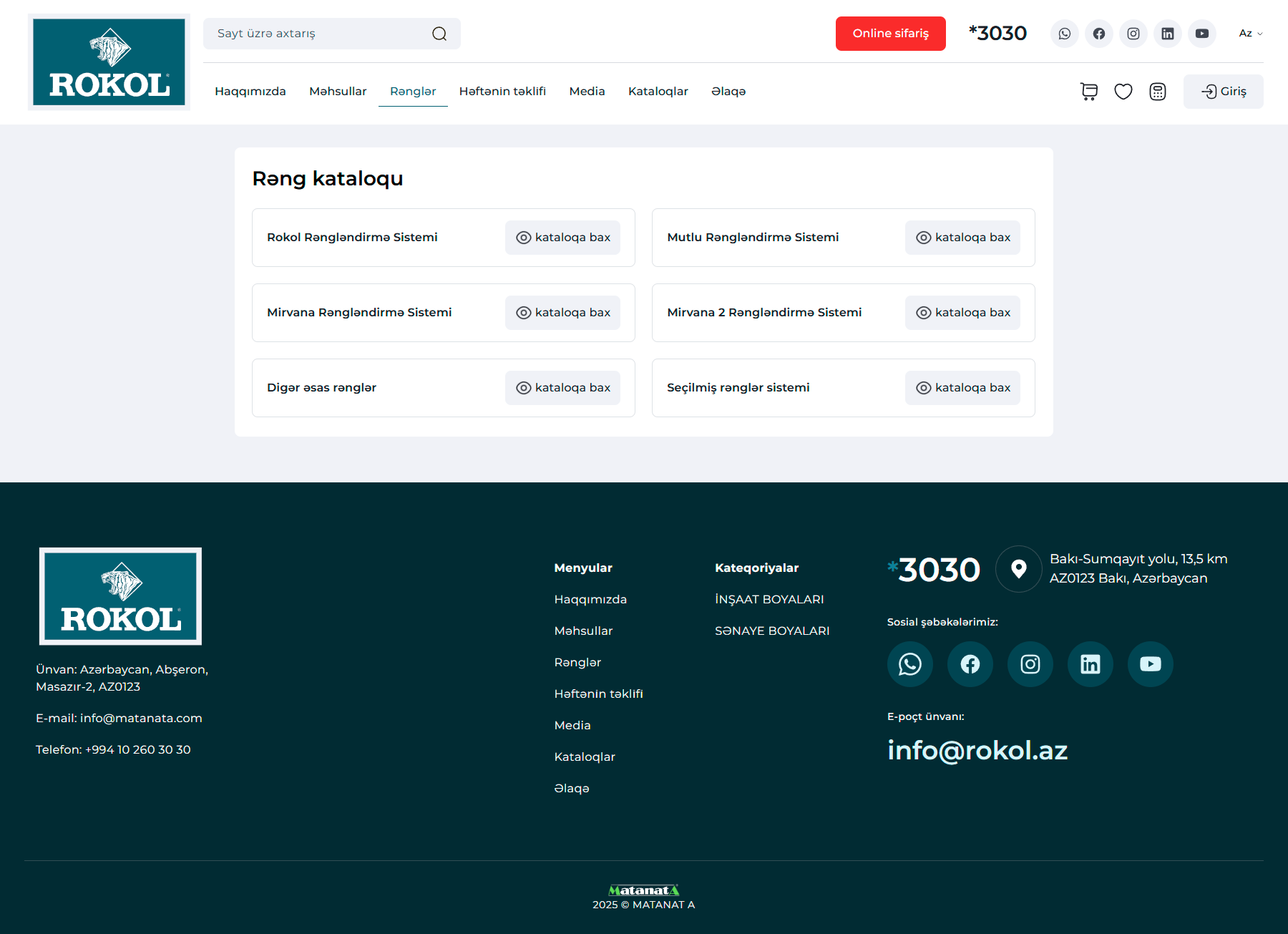Open the favorites heart icon
Image resolution: width=1288 pixels, height=934 pixels.
tap(1123, 92)
